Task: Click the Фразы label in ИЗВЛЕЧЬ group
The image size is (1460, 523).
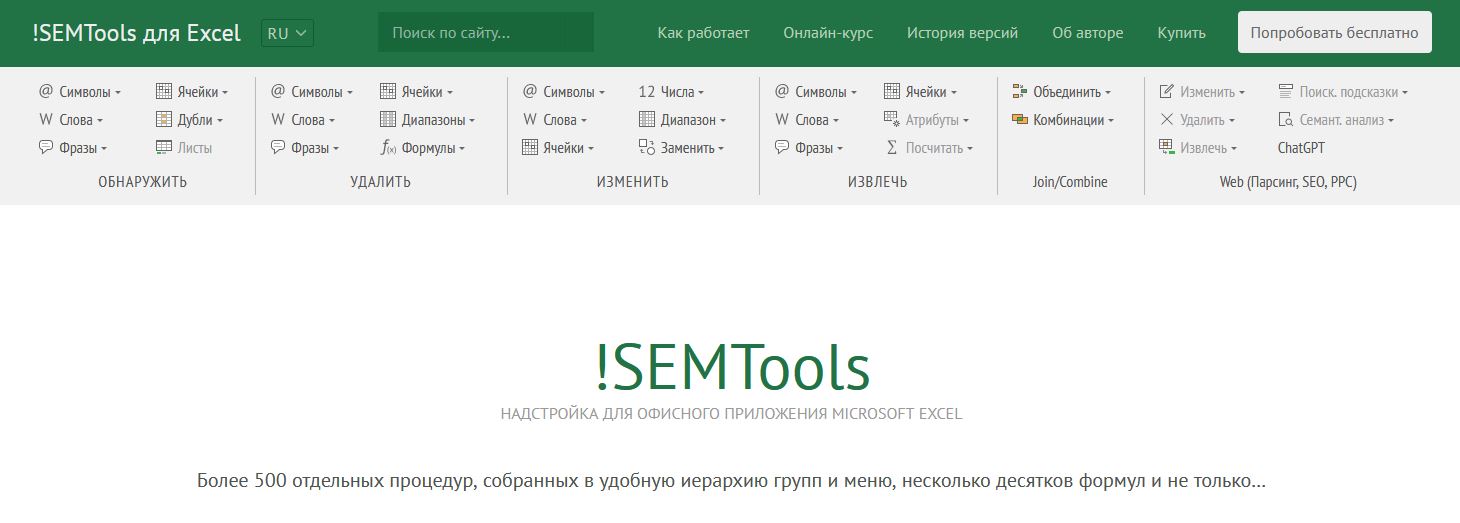Action: point(815,148)
